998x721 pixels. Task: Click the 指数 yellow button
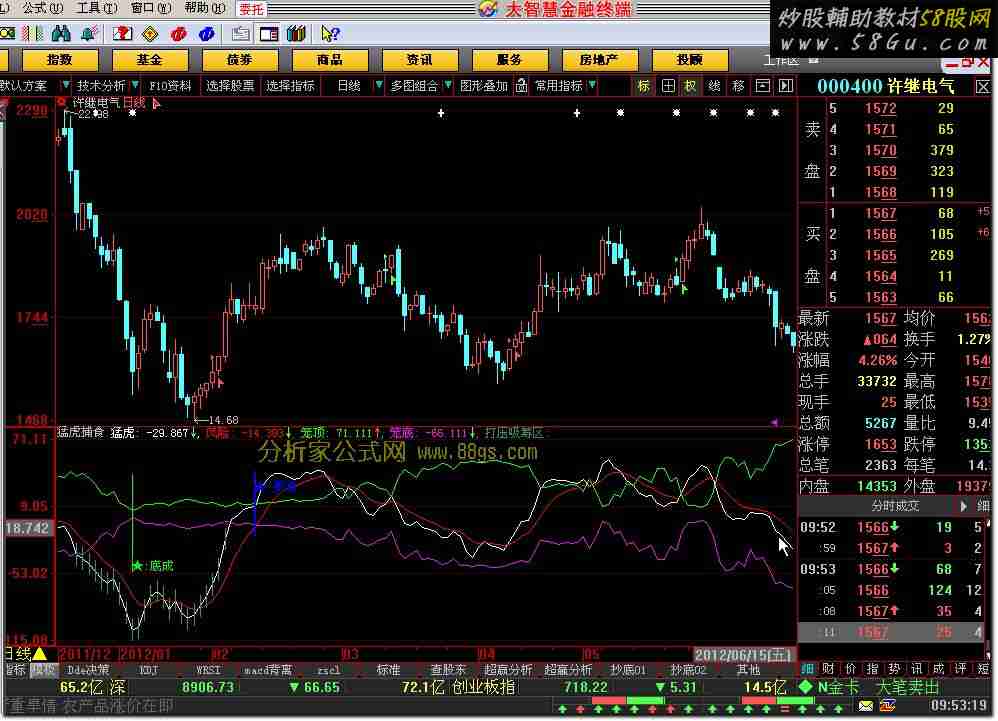pyautogui.click(x=60, y=60)
